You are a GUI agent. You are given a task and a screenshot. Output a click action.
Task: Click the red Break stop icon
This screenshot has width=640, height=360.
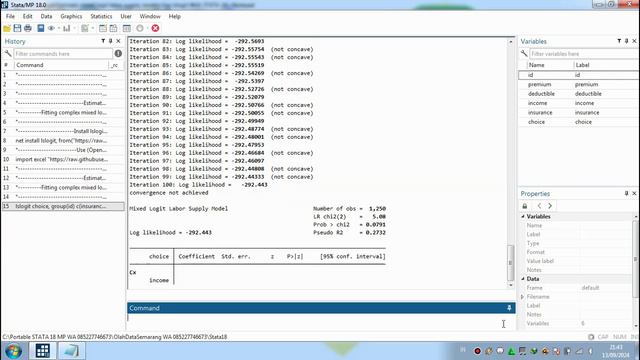(x=155, y=28)
